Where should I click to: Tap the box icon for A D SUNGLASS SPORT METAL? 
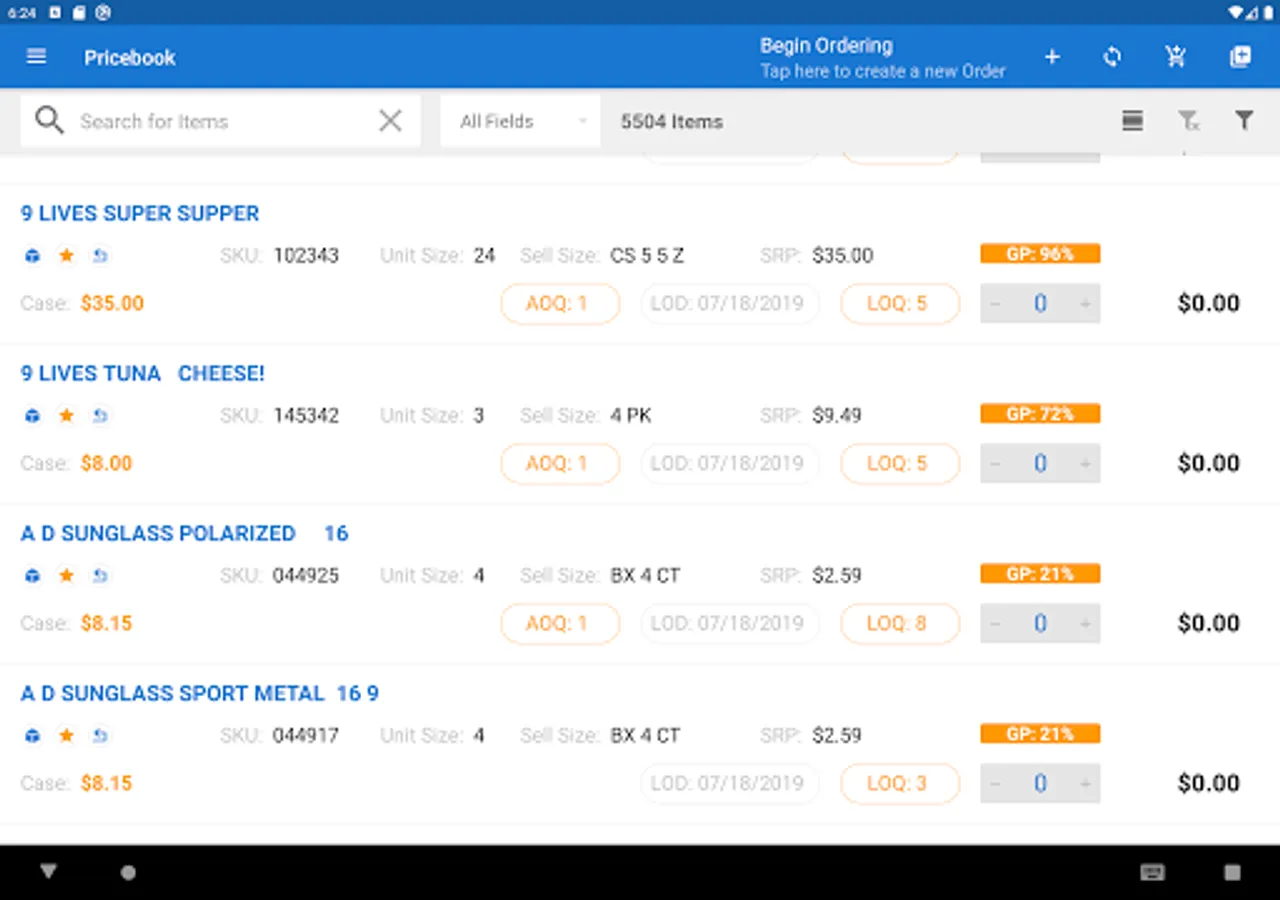33,736
